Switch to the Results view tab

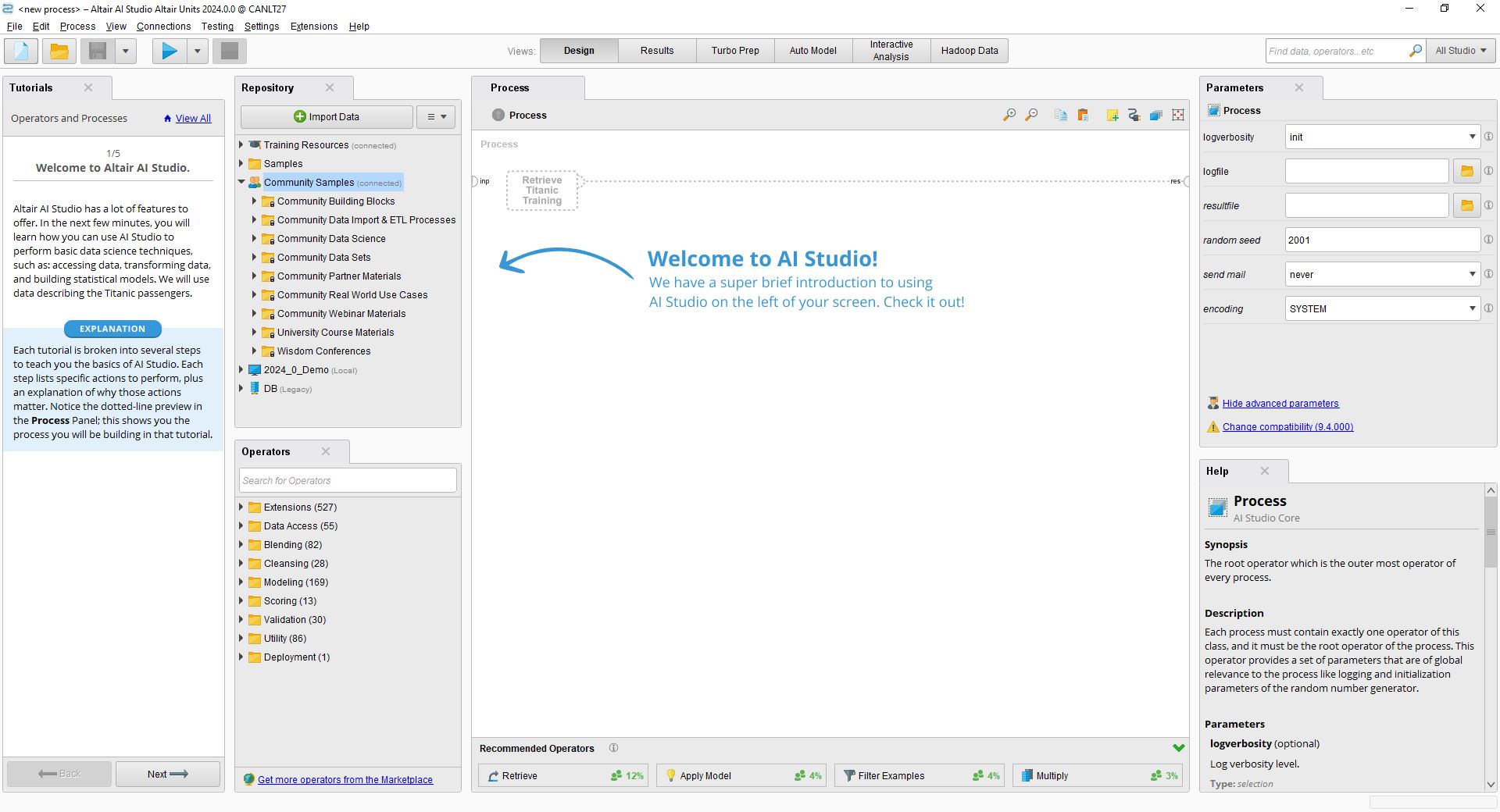(656, 50)
